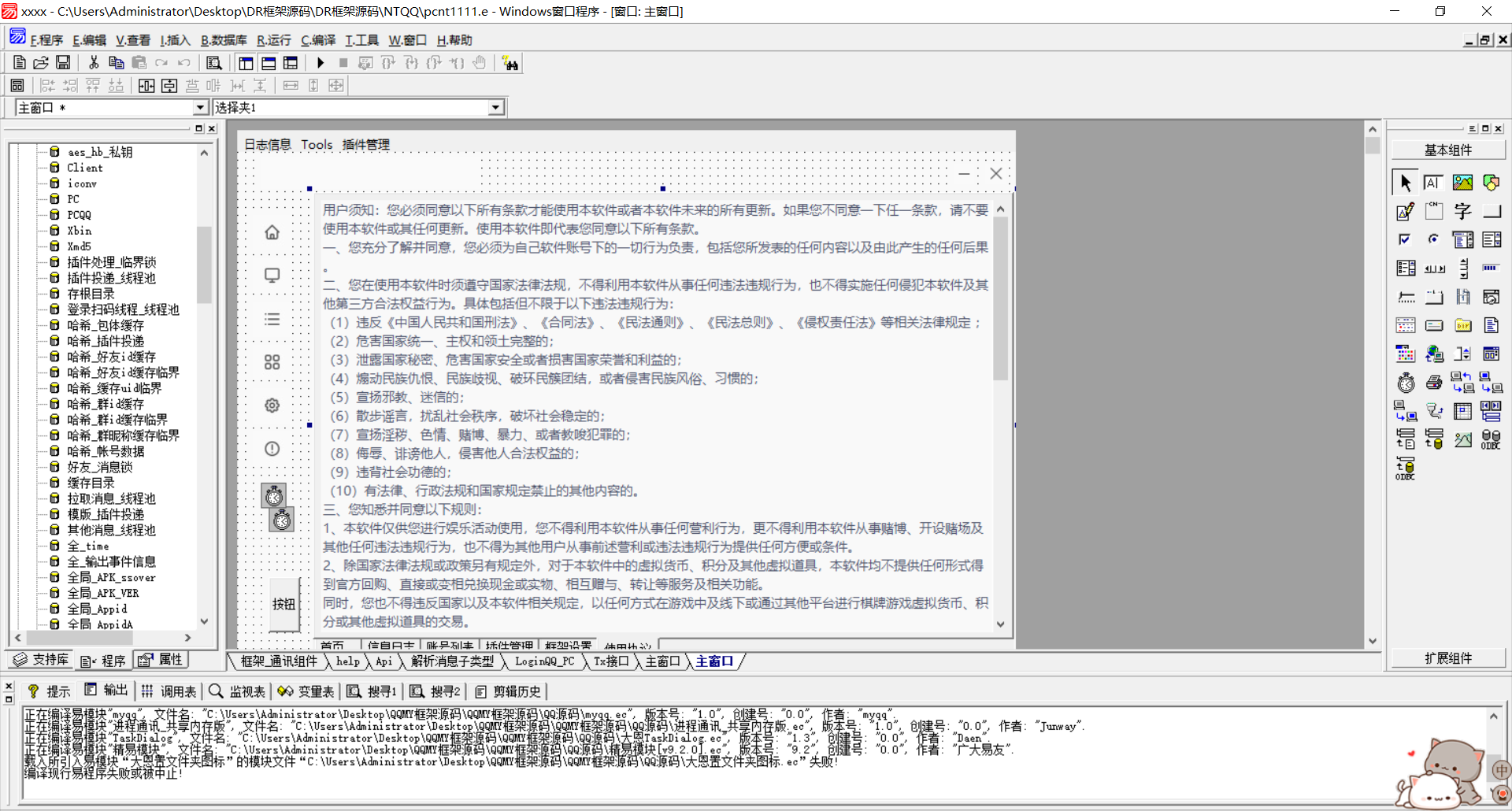This screenshot has width=1512, height=811.
Task: Open the 主窗口 selector dropdown
Action: (200, 107)
